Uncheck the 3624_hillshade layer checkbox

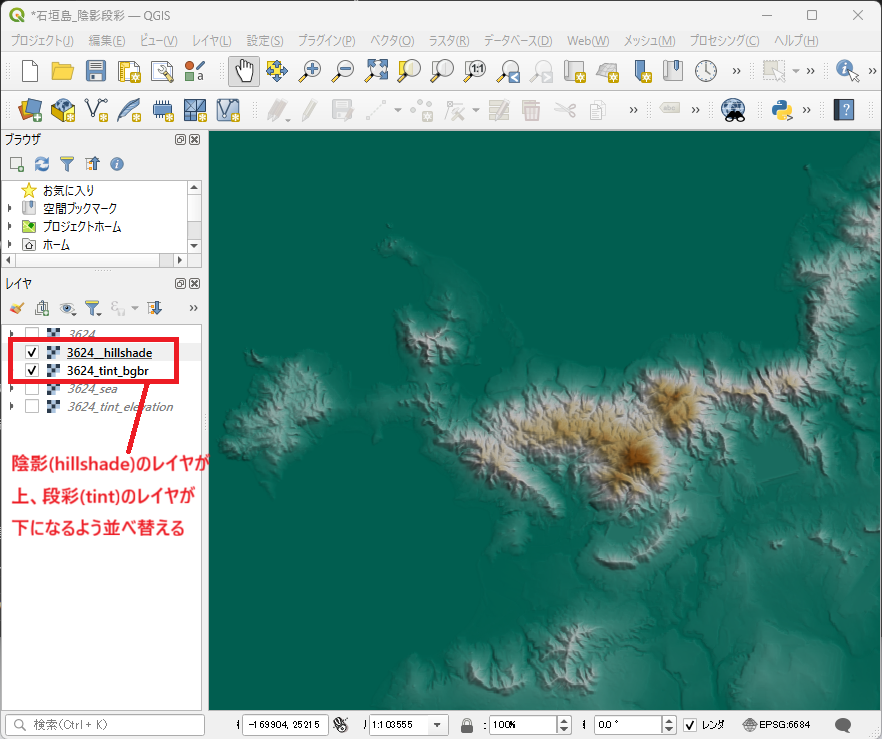tap(32, 352)
